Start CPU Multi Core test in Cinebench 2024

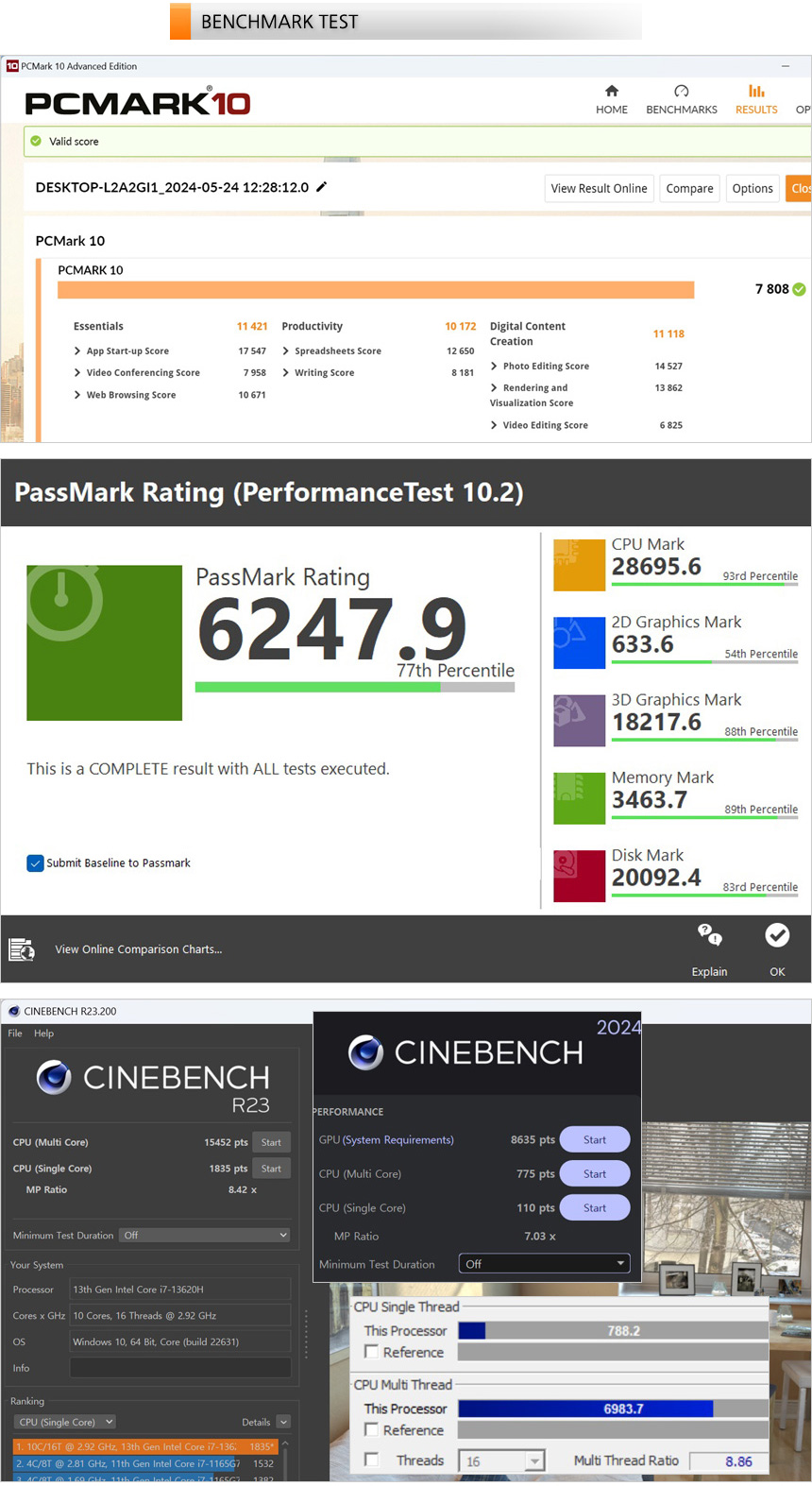(595, 1173)
